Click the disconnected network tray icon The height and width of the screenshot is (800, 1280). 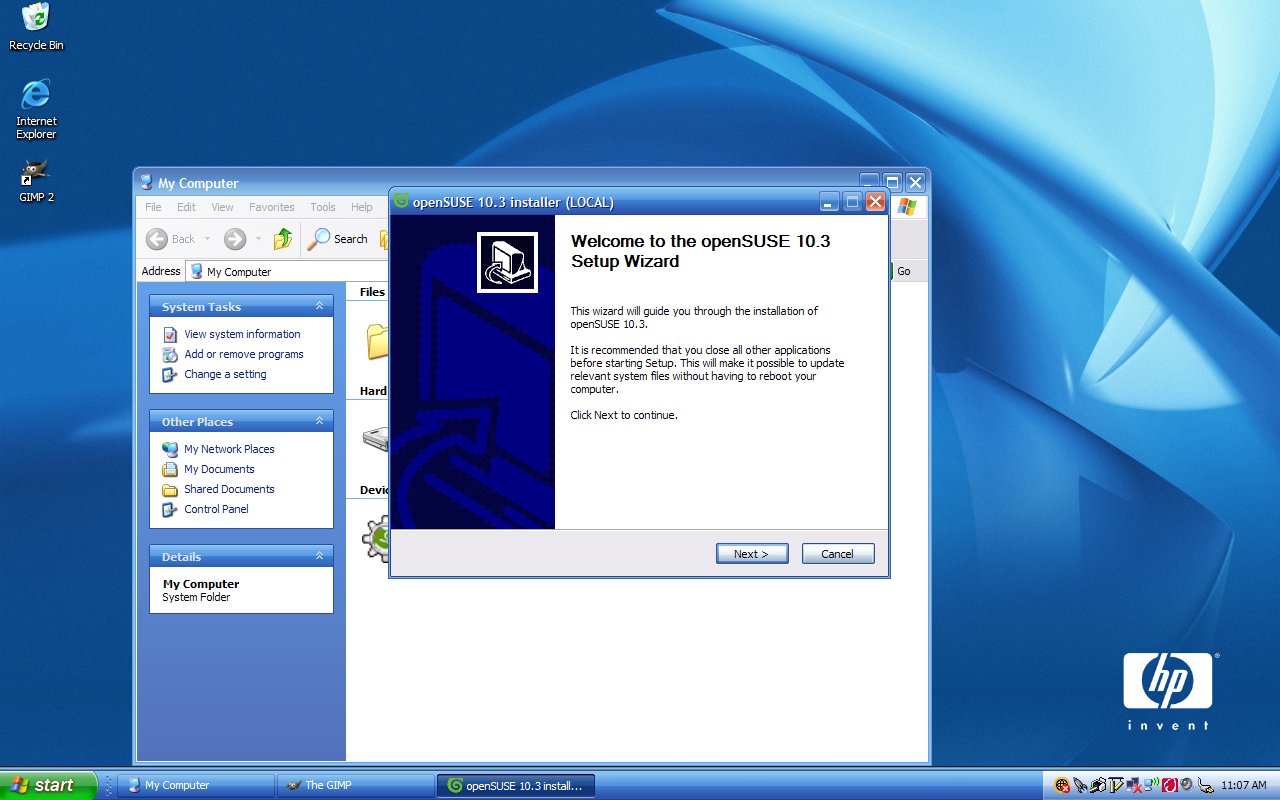(x=1134, y=785)
